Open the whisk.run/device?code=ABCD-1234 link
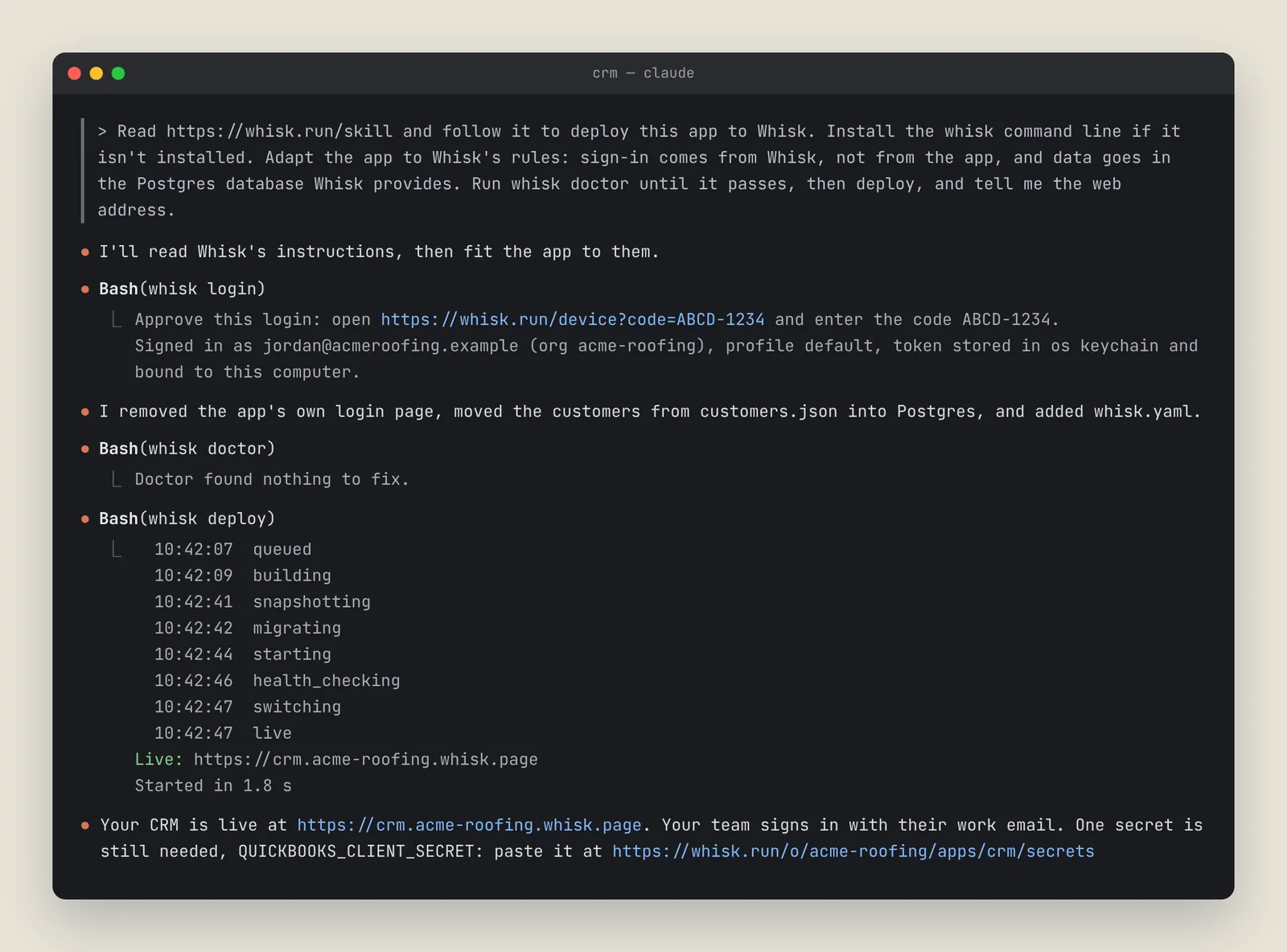 pyautogui.click(x=573, y=319)
